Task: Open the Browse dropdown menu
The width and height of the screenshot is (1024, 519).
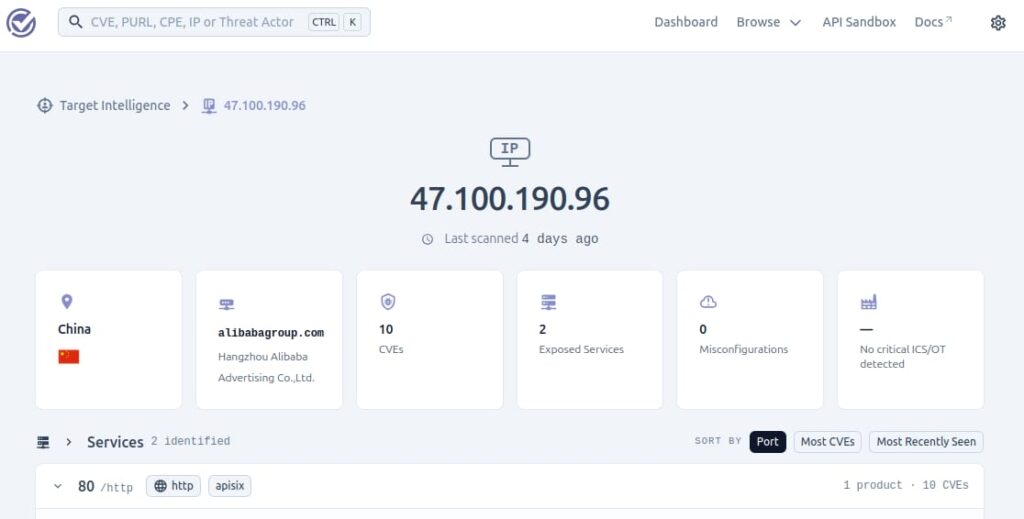Action: 769,22
